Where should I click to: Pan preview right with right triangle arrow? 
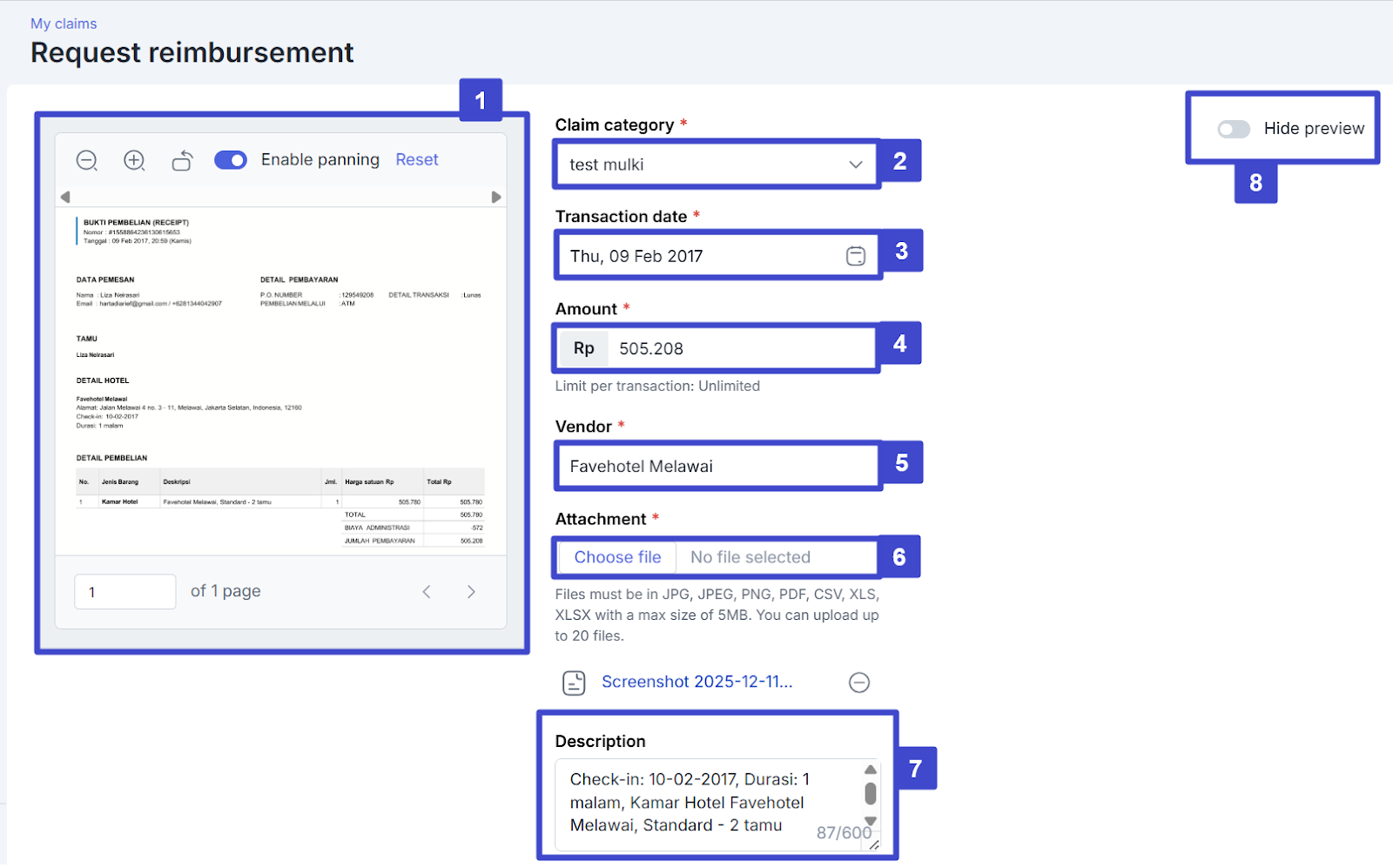pyautogui.click(x=496, y=198)
